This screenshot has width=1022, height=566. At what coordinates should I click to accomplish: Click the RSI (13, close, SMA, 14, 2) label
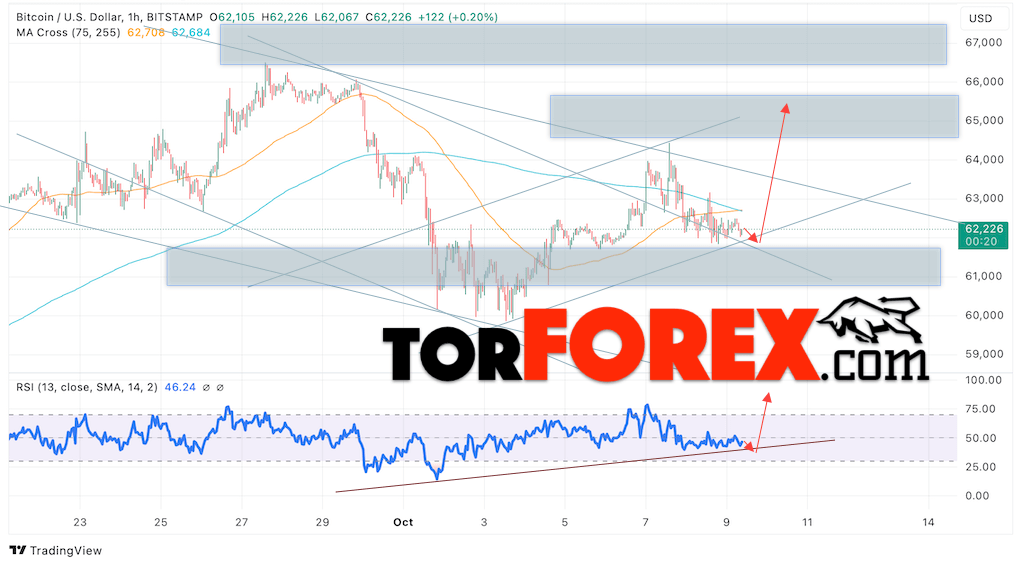[x=87, y=387]
